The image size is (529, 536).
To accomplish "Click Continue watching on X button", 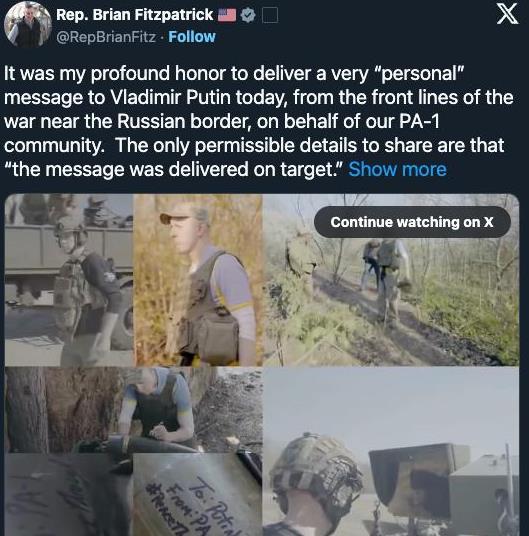I will tap(412, 222).
